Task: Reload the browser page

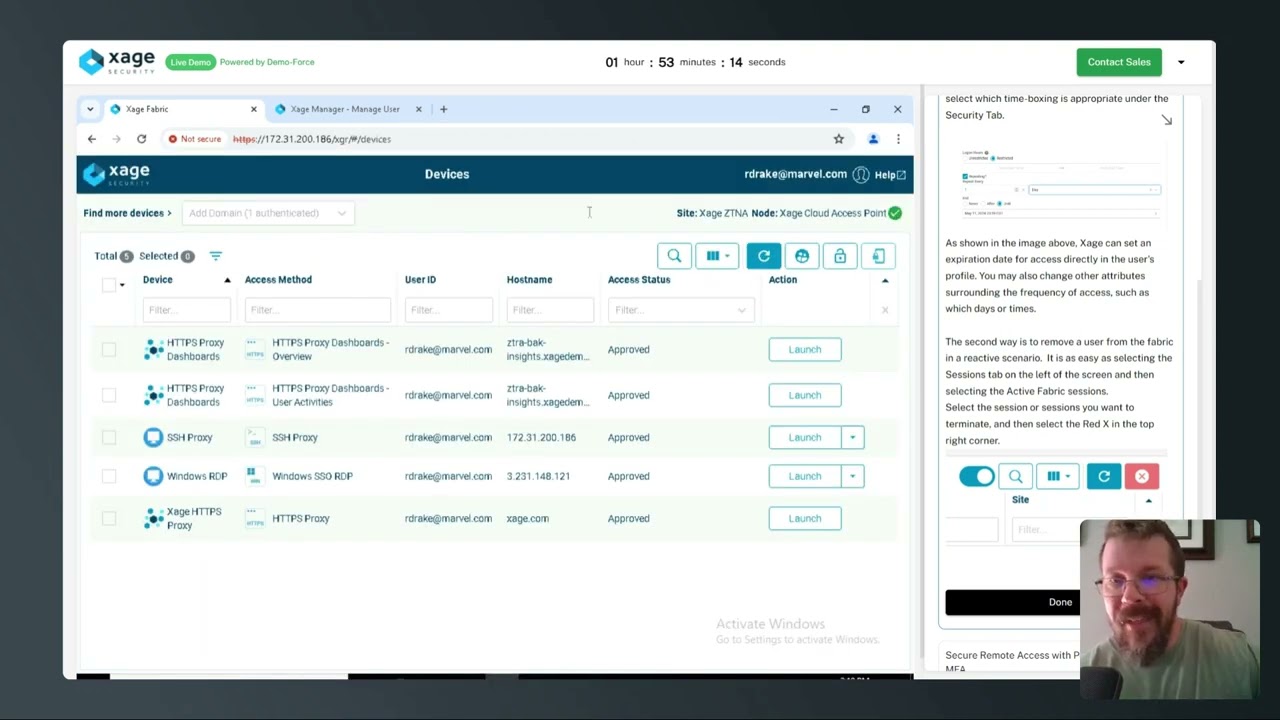Action: click(x=141, y=139)
